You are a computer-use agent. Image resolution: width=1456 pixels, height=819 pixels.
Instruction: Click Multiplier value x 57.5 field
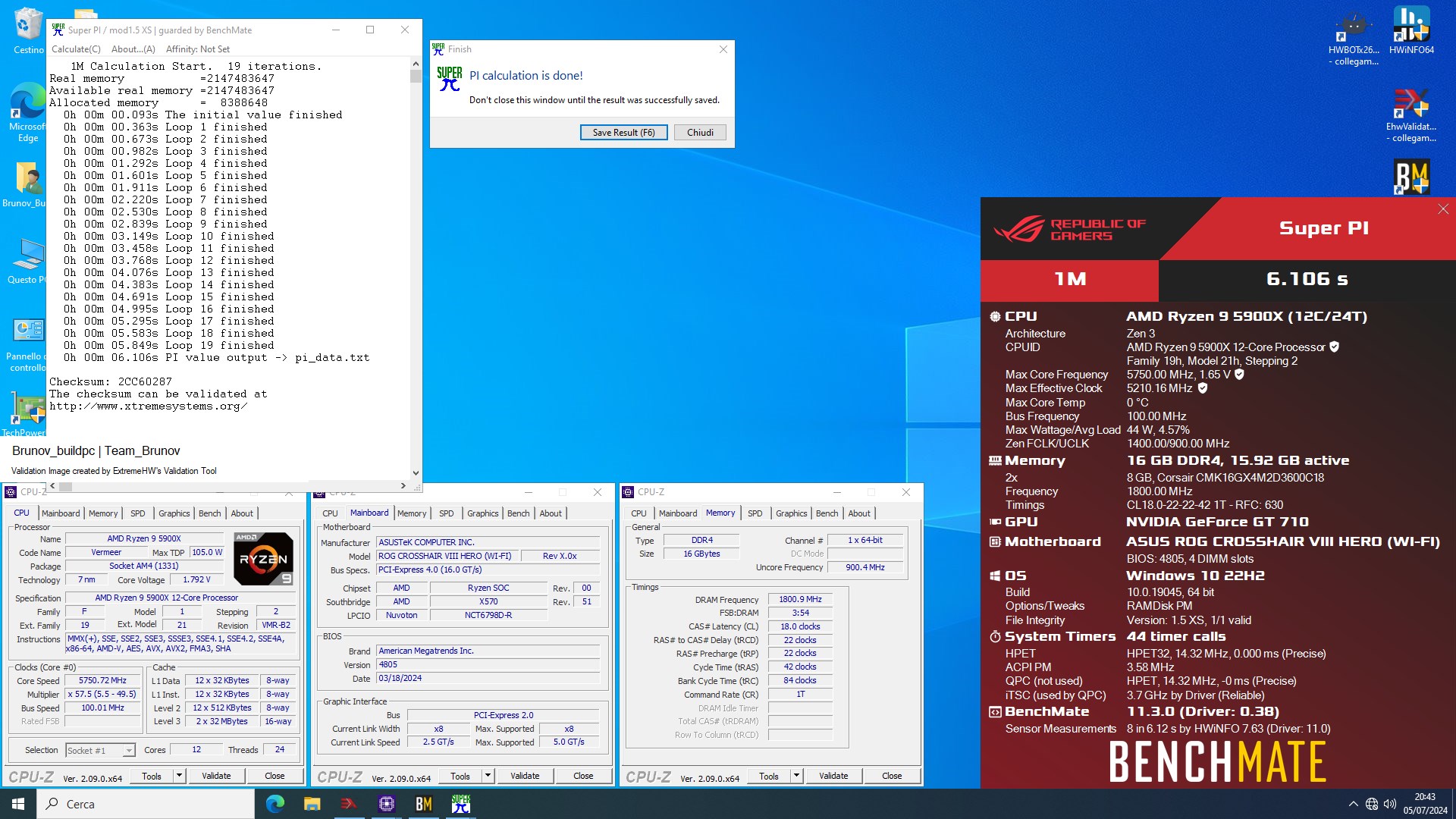(x=102, y=694)
